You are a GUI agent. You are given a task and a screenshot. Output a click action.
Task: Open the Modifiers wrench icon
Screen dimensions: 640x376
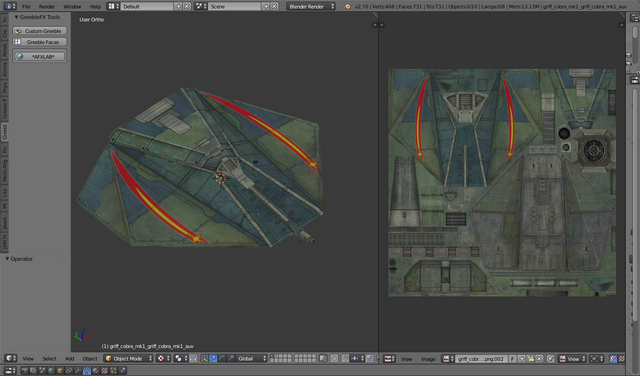coord(78,370)
